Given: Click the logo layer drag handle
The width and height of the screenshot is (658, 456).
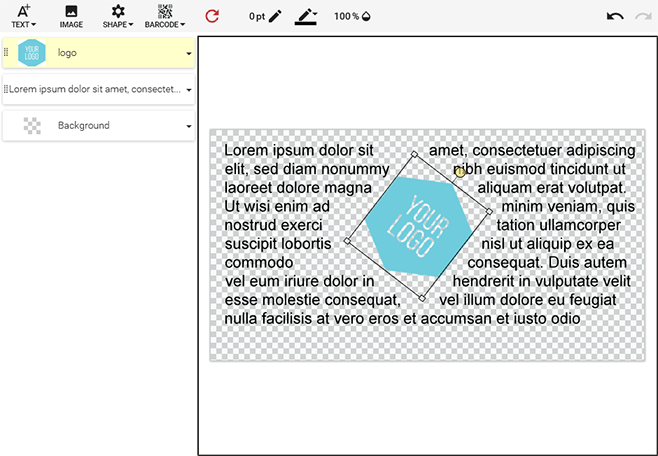Looking at the screenshot, I should click(7, 53).
